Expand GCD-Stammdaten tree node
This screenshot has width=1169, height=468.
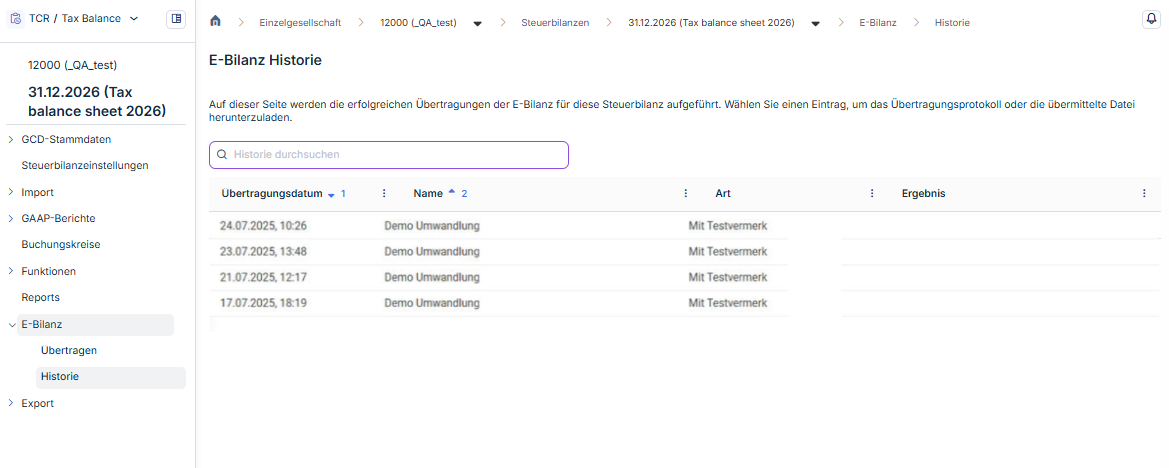pos(10,139)
